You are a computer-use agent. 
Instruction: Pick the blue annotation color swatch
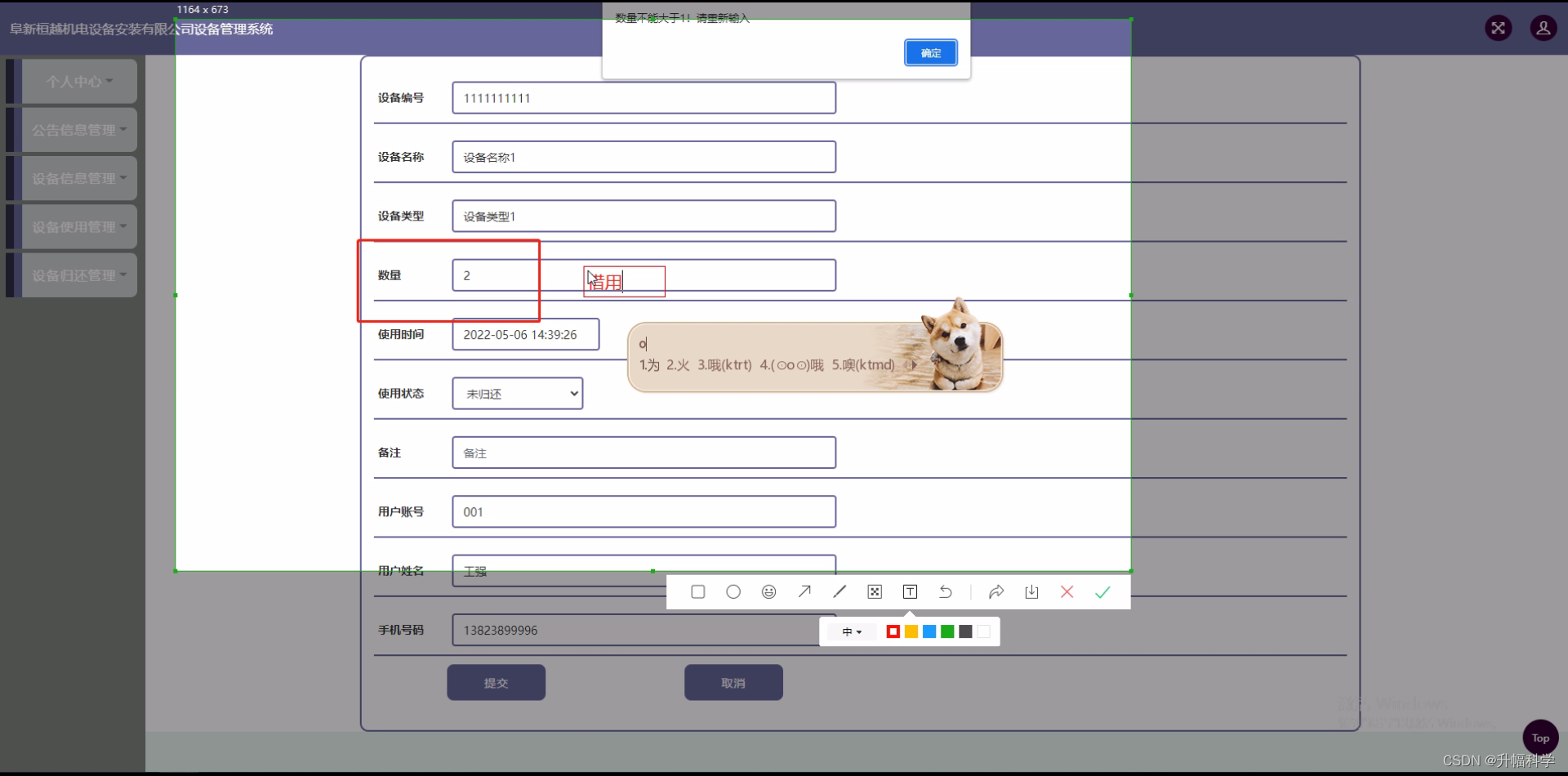click(x=929, y=631)
